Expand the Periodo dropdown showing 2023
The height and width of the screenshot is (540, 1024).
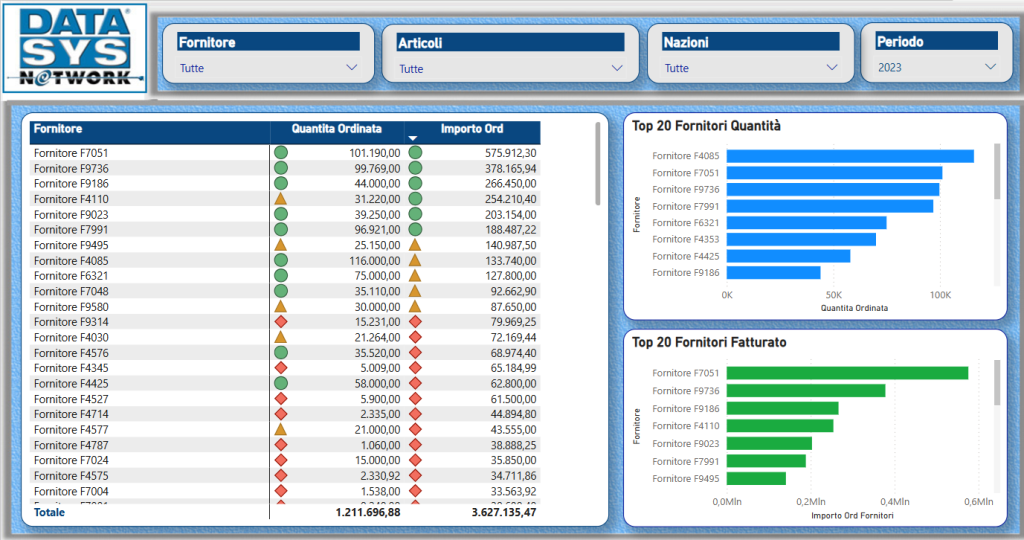990,68
